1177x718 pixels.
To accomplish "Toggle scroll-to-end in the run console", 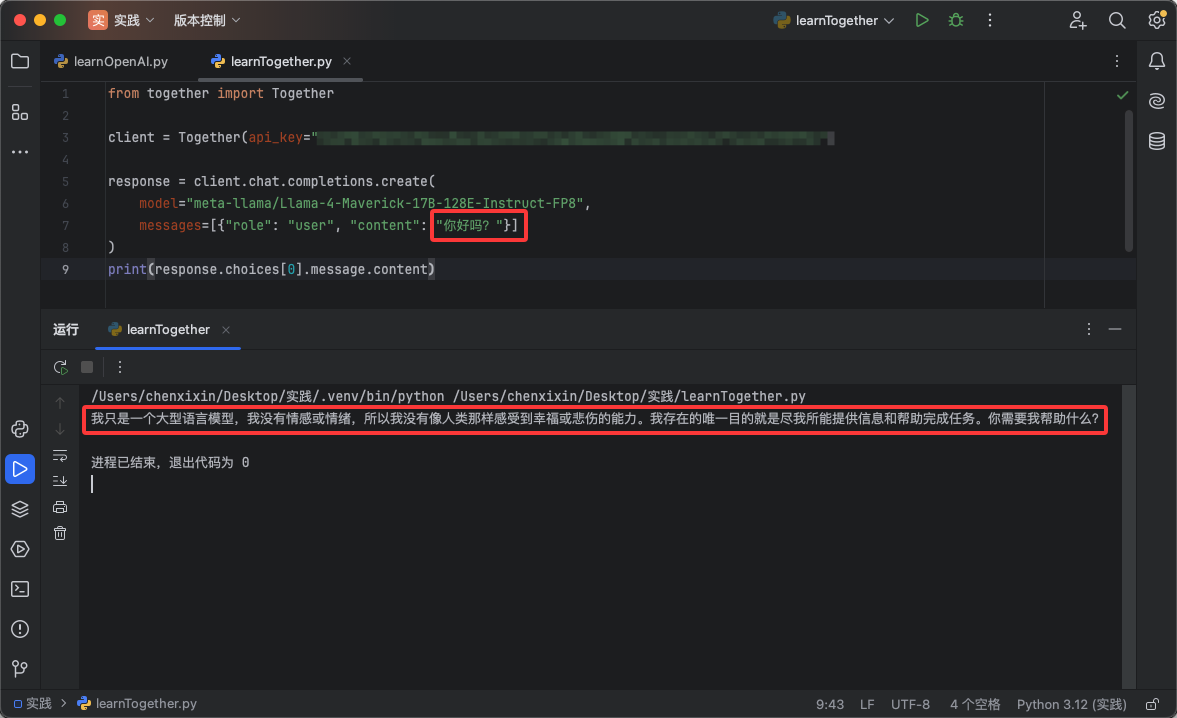I will pyautogui.click(x=60, y=481).
